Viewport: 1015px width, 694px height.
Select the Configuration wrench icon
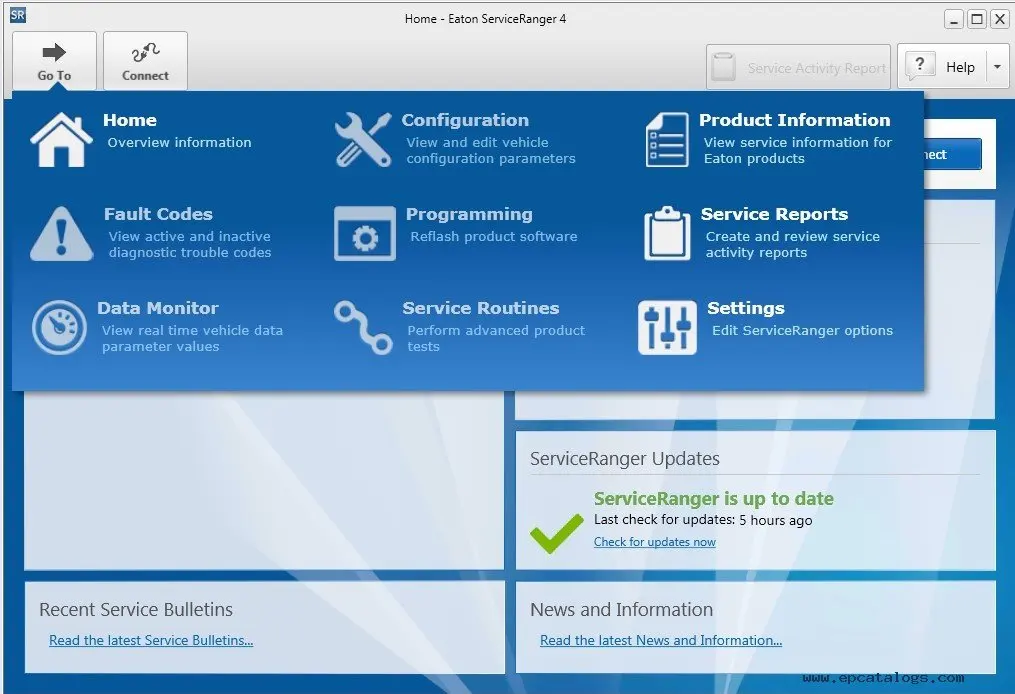click(x=363, y=138)
